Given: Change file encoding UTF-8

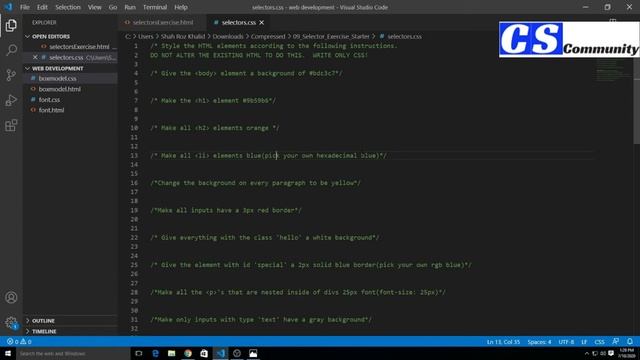Looking at the screenshot, I should (566, 342).
